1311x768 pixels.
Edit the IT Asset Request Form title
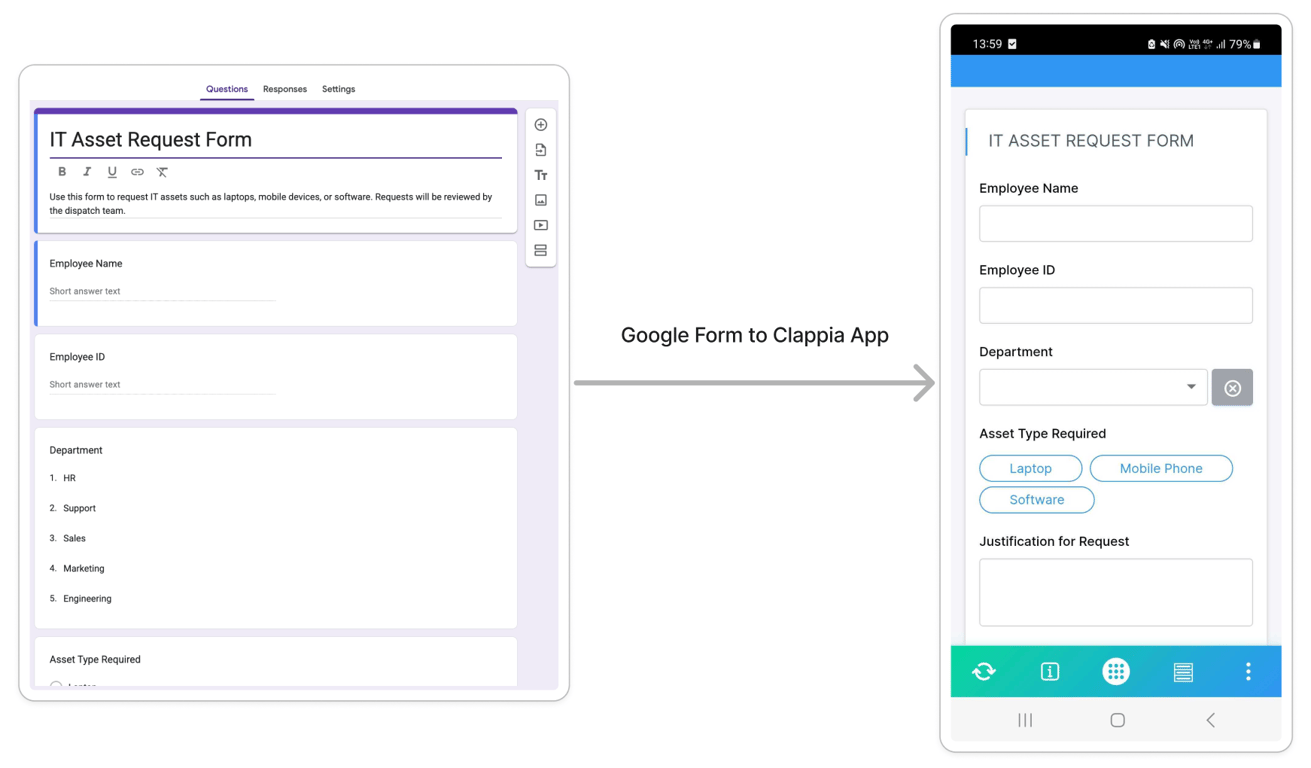coord(151,140)
